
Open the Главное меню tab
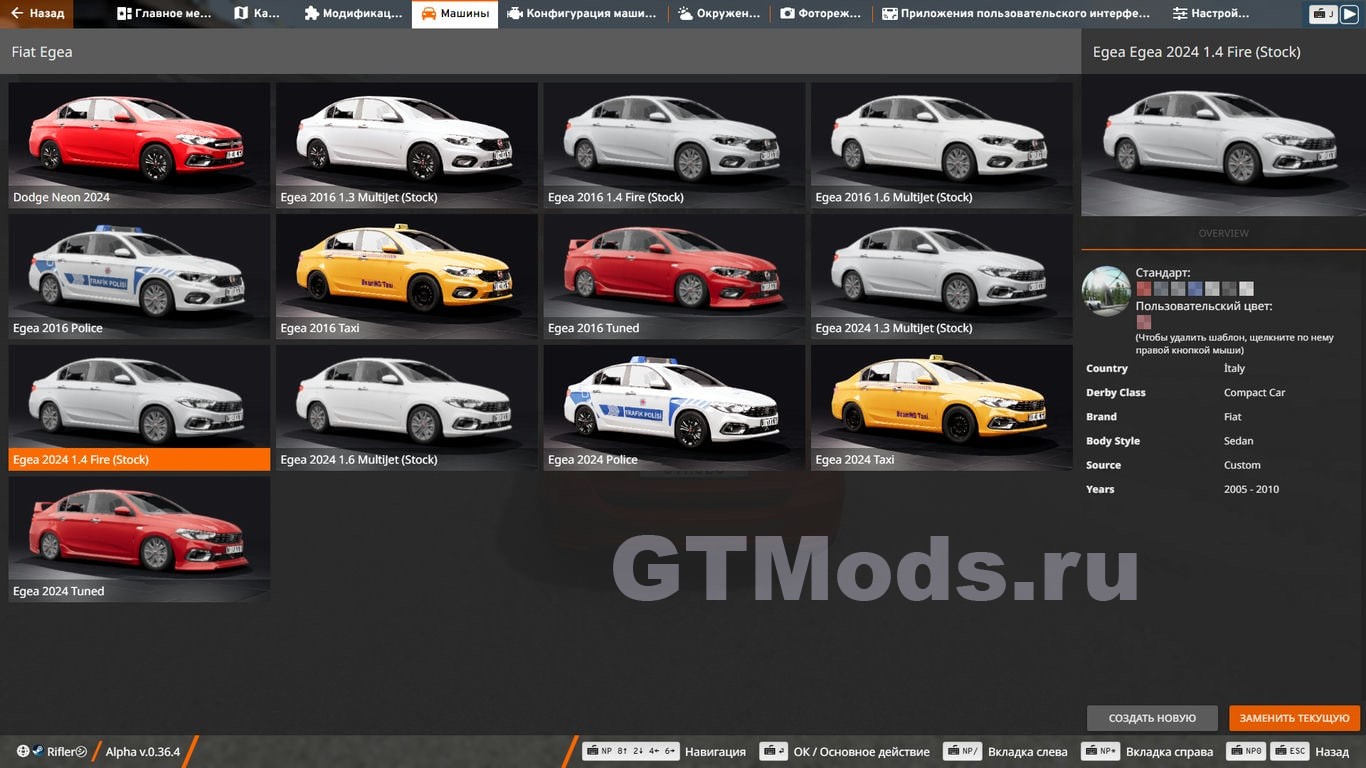click(164, 14)
